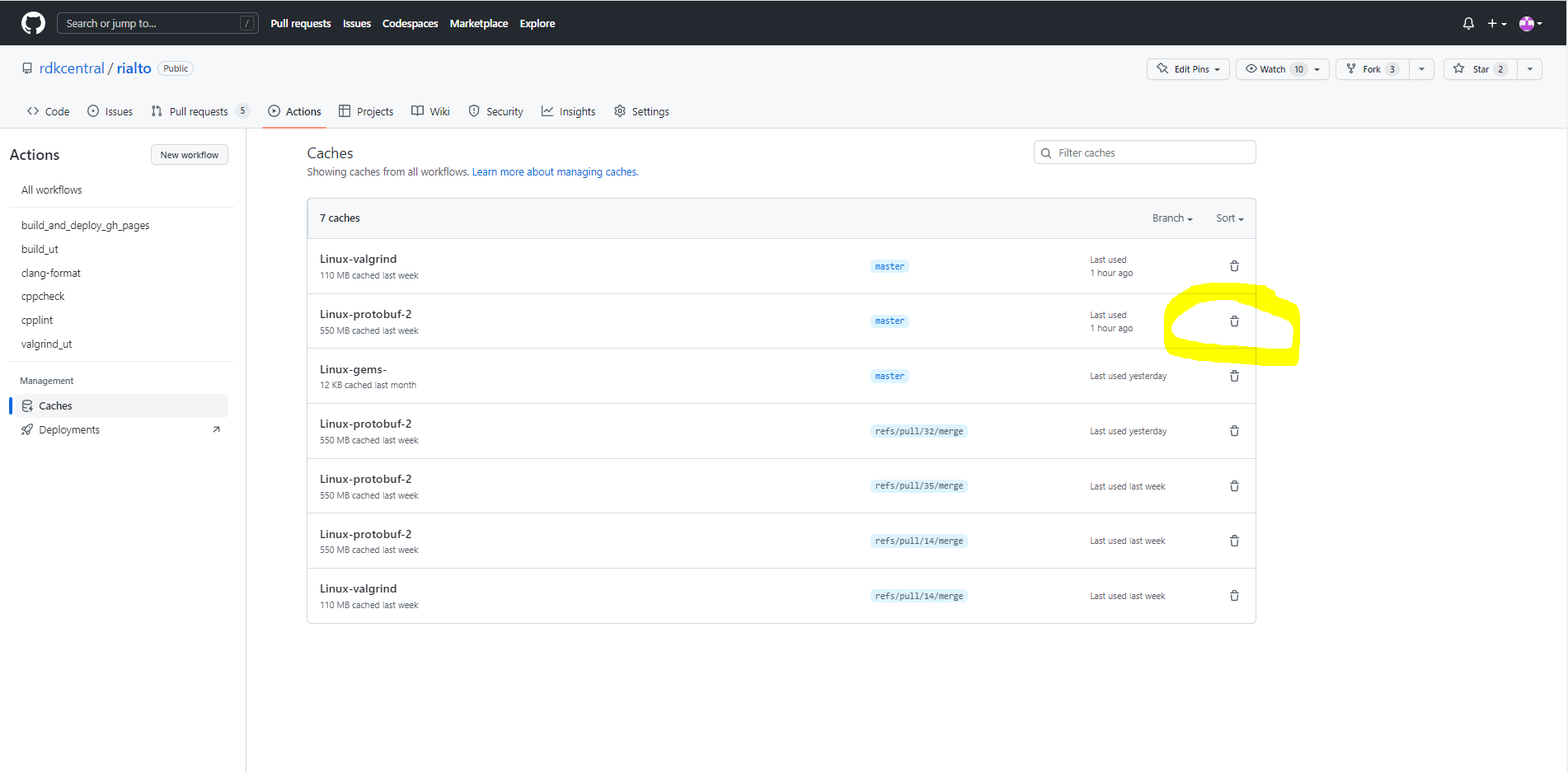Open Learn more about managing caches link

[555, 172]
